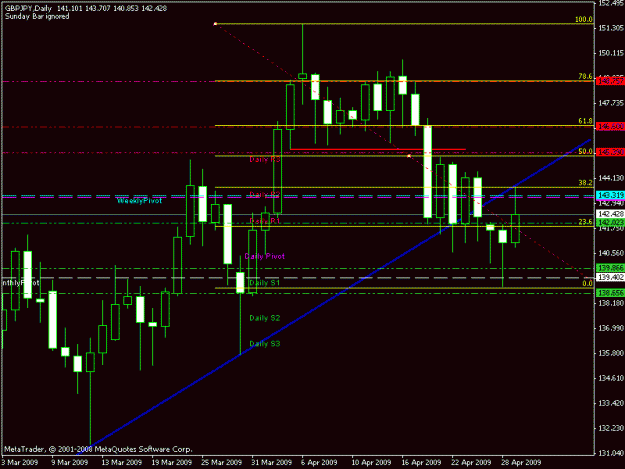Click 132.230 on the price axis
Viewport: 625px width, 469px height.
(610, 428)
